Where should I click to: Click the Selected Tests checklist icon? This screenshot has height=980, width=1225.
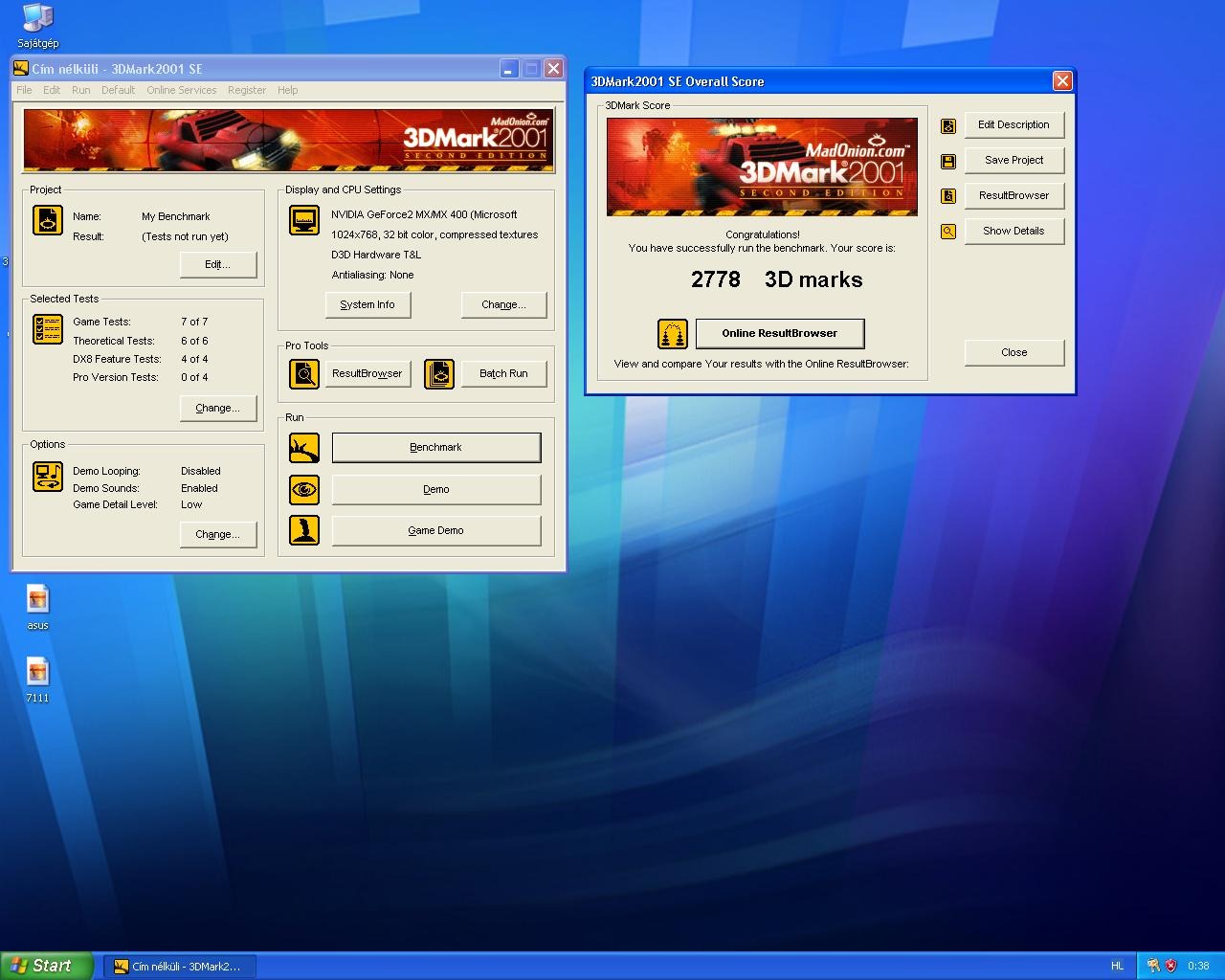48,329
